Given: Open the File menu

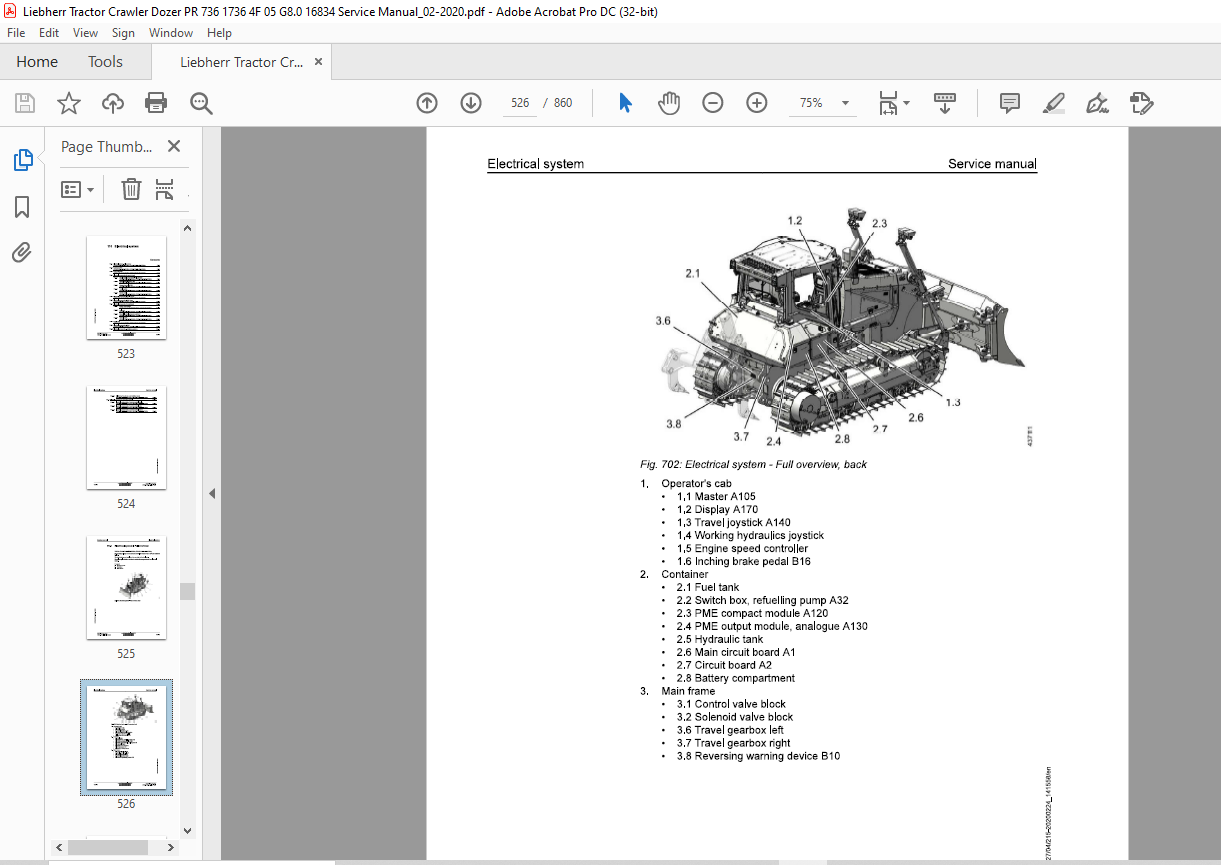Looking at the screenshot, I should (16, 33).
